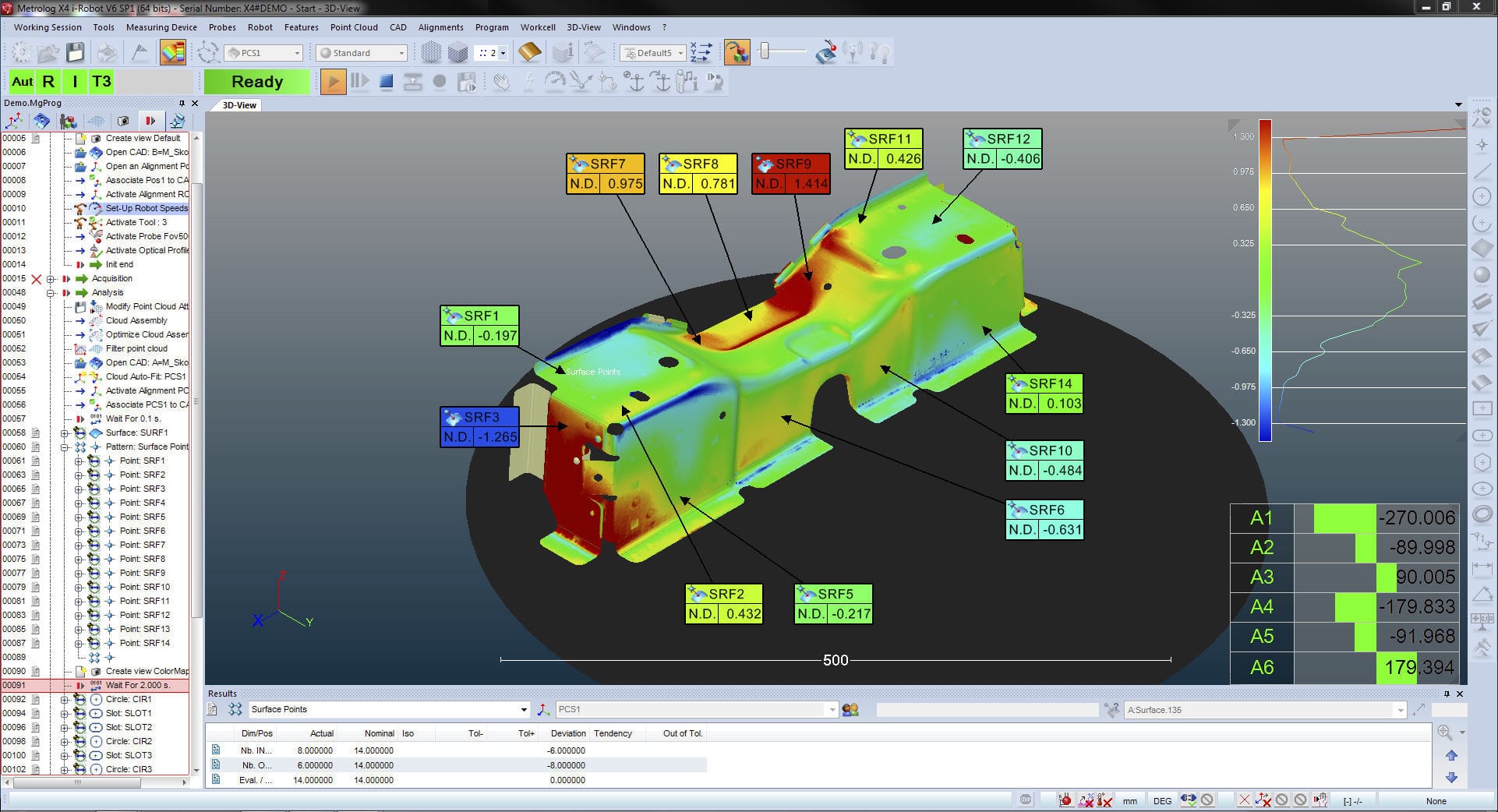Click the green Ready status button
Image resolution: width=1498 pixels, height=812 pixels.
point(257,81)
